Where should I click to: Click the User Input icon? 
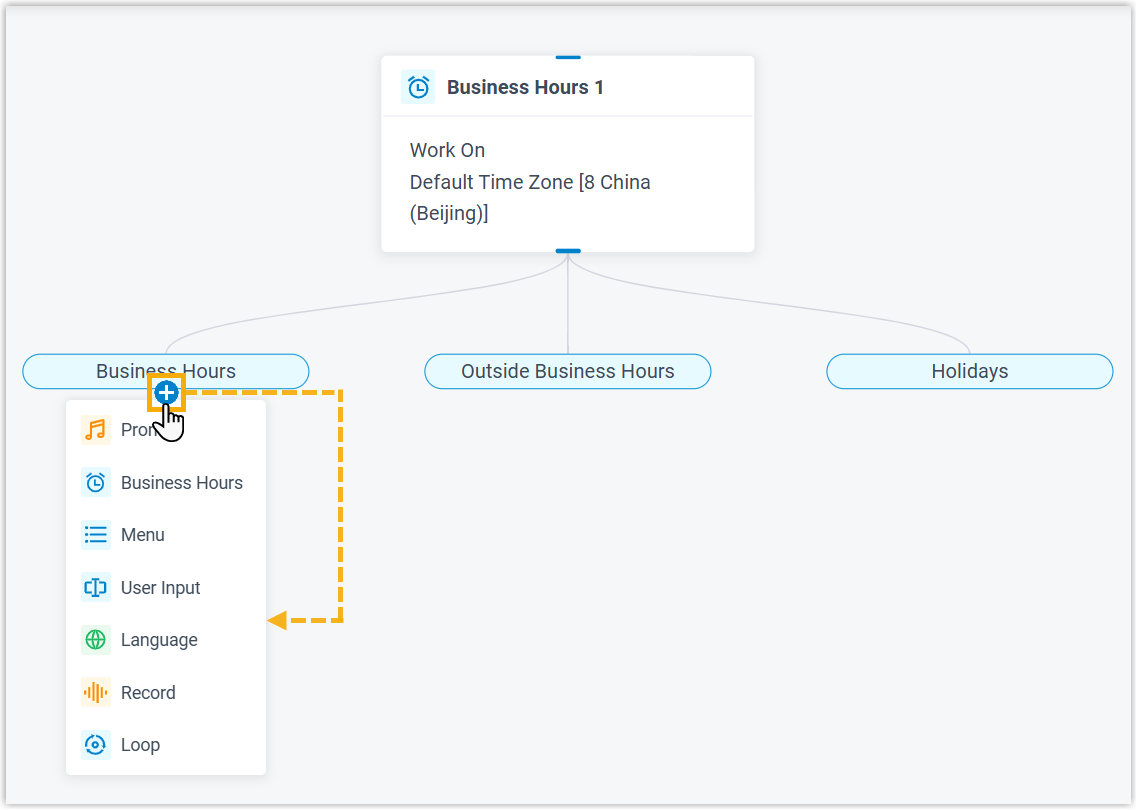[x=96, y=588]
